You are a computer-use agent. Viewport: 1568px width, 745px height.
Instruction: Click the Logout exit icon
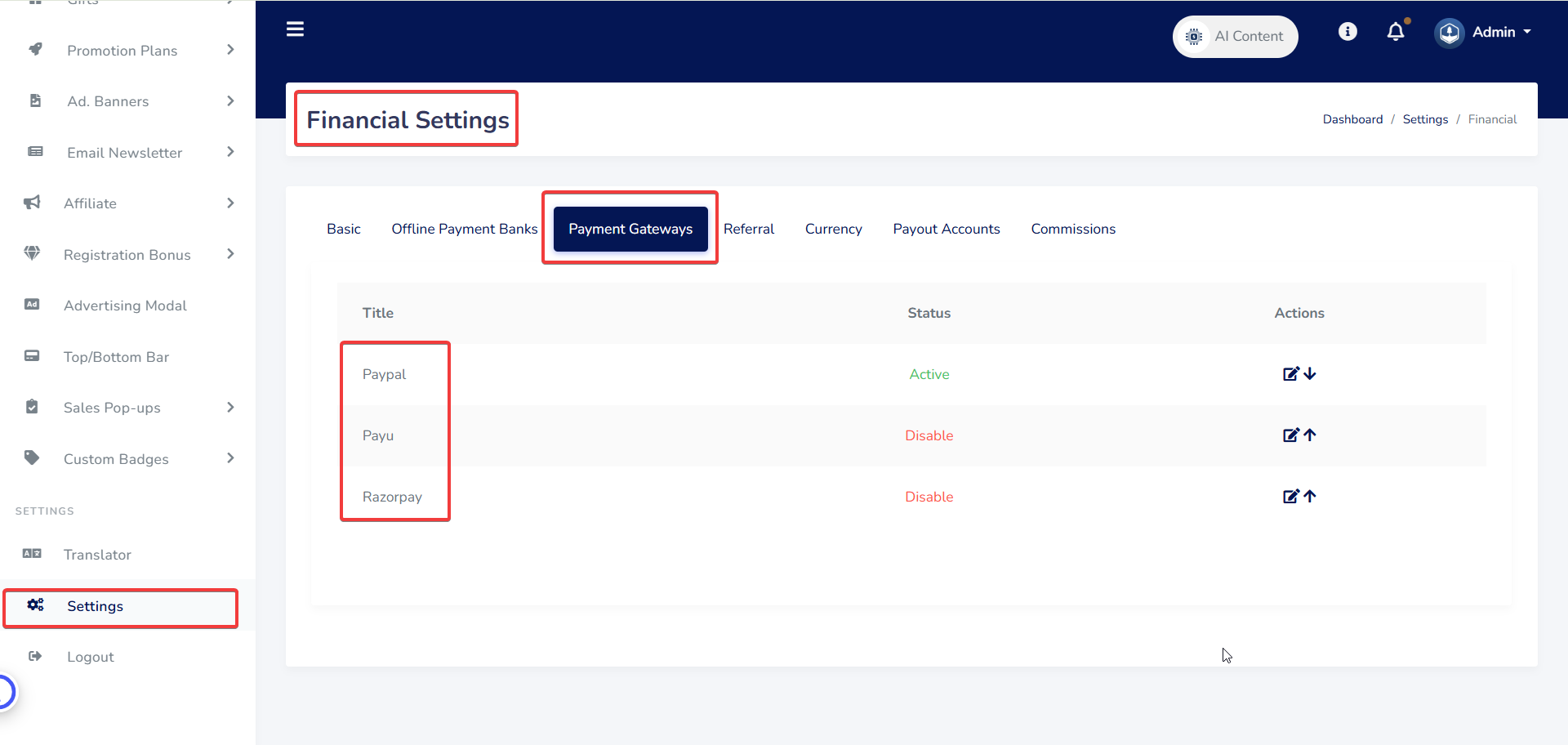click(x=35, y=656)
